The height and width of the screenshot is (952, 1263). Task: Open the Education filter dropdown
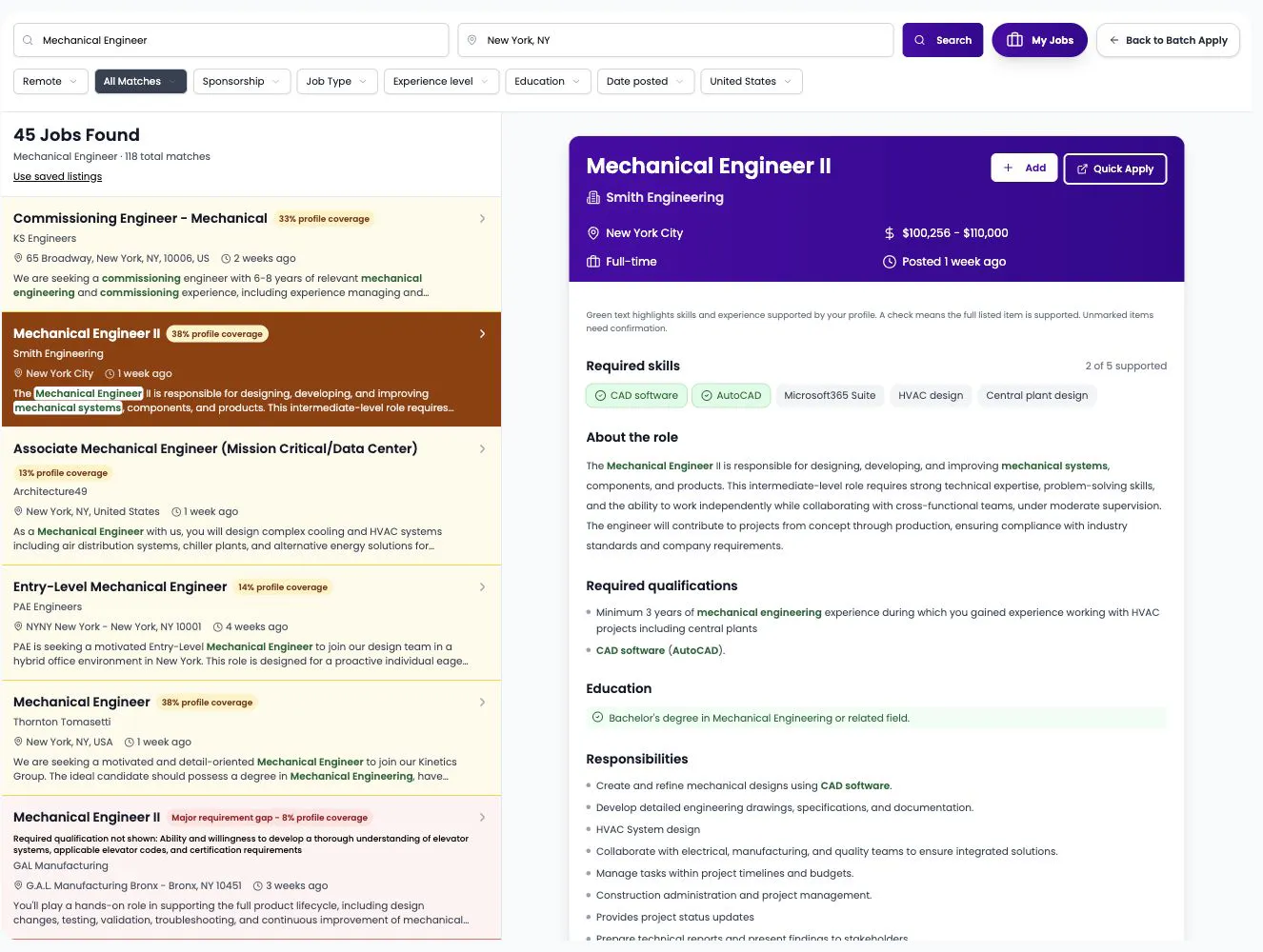coord(548,82)
